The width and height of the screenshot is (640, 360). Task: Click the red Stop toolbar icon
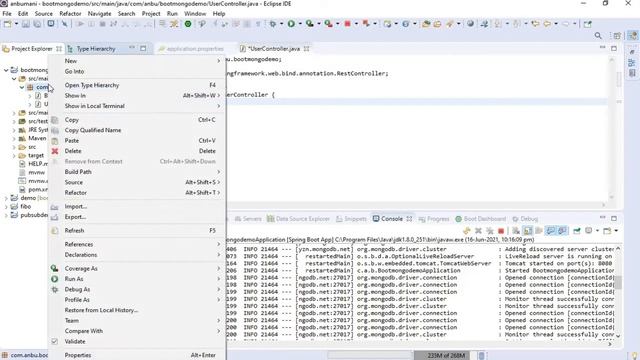tap(347, 24)
